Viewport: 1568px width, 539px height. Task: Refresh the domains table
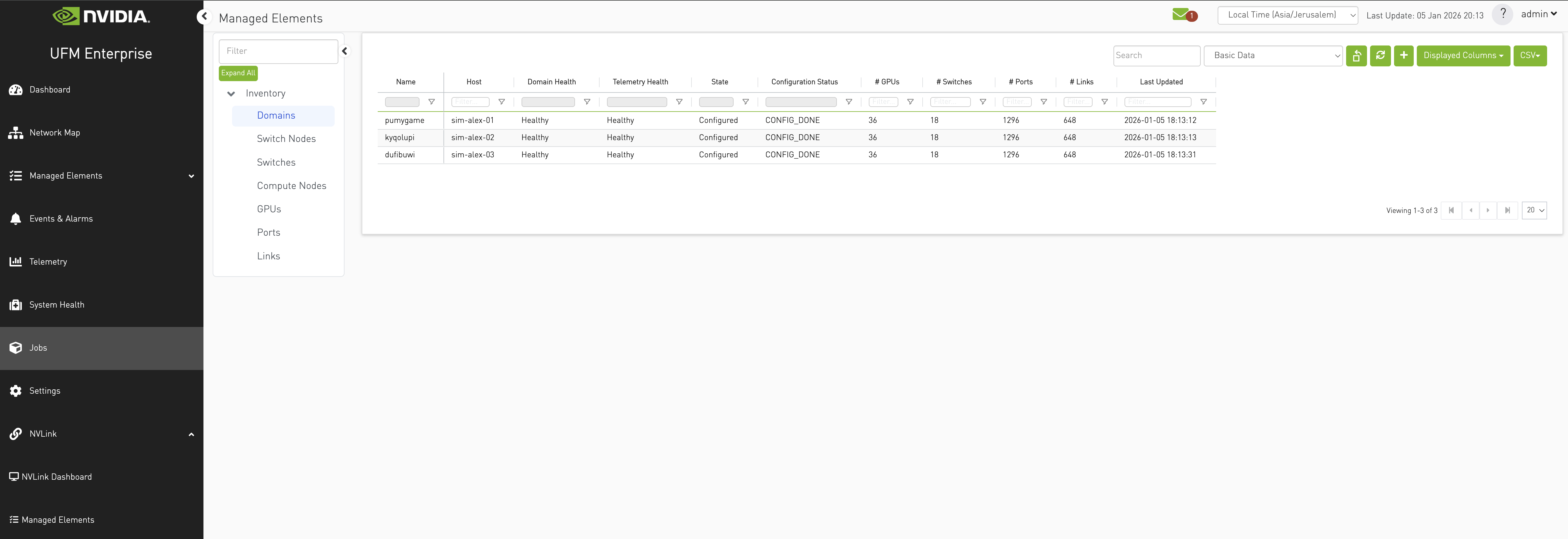tap(1380, 56)
